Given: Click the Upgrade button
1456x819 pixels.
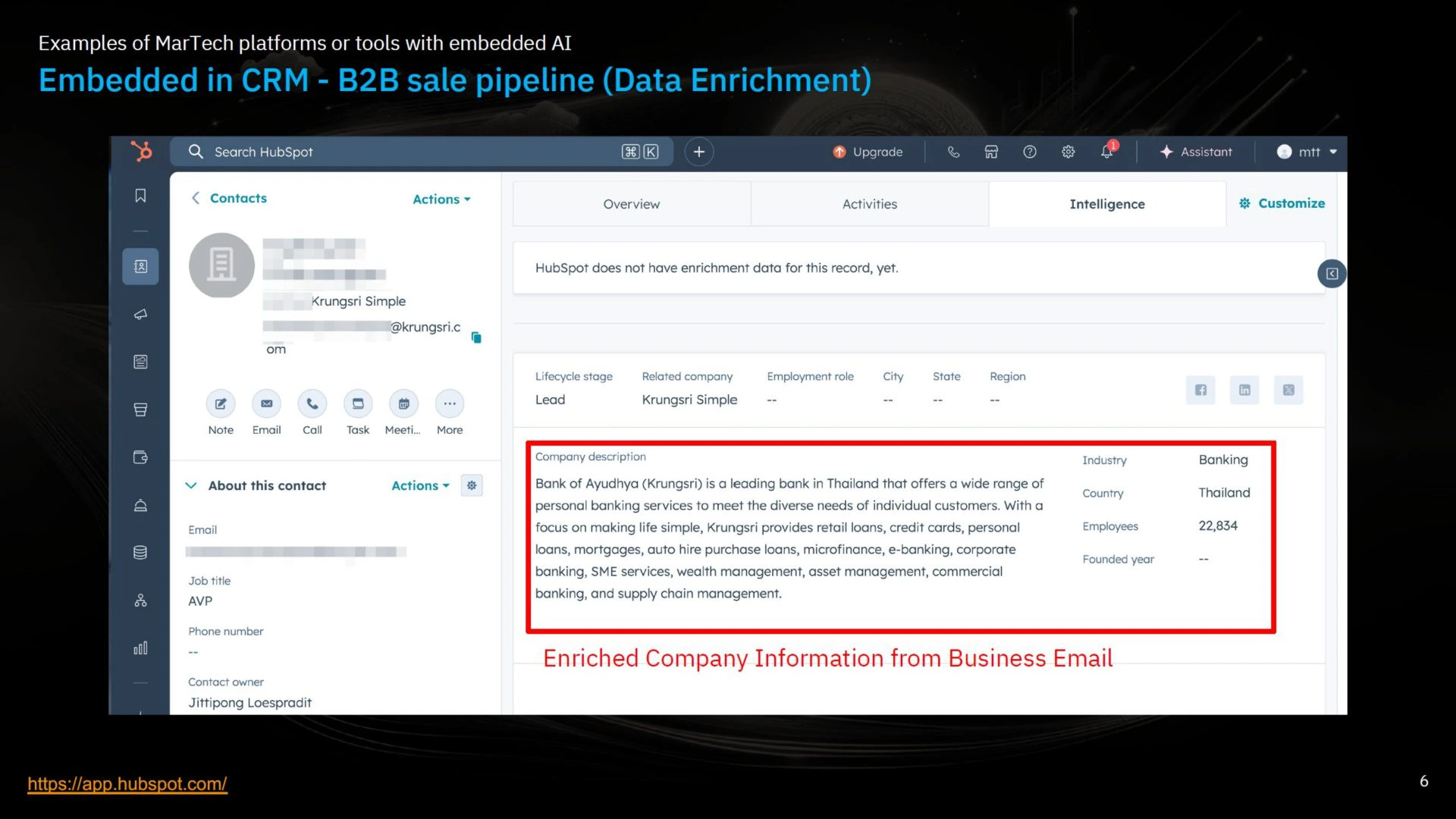Looking at the screenshot, I should click(868, 152).
